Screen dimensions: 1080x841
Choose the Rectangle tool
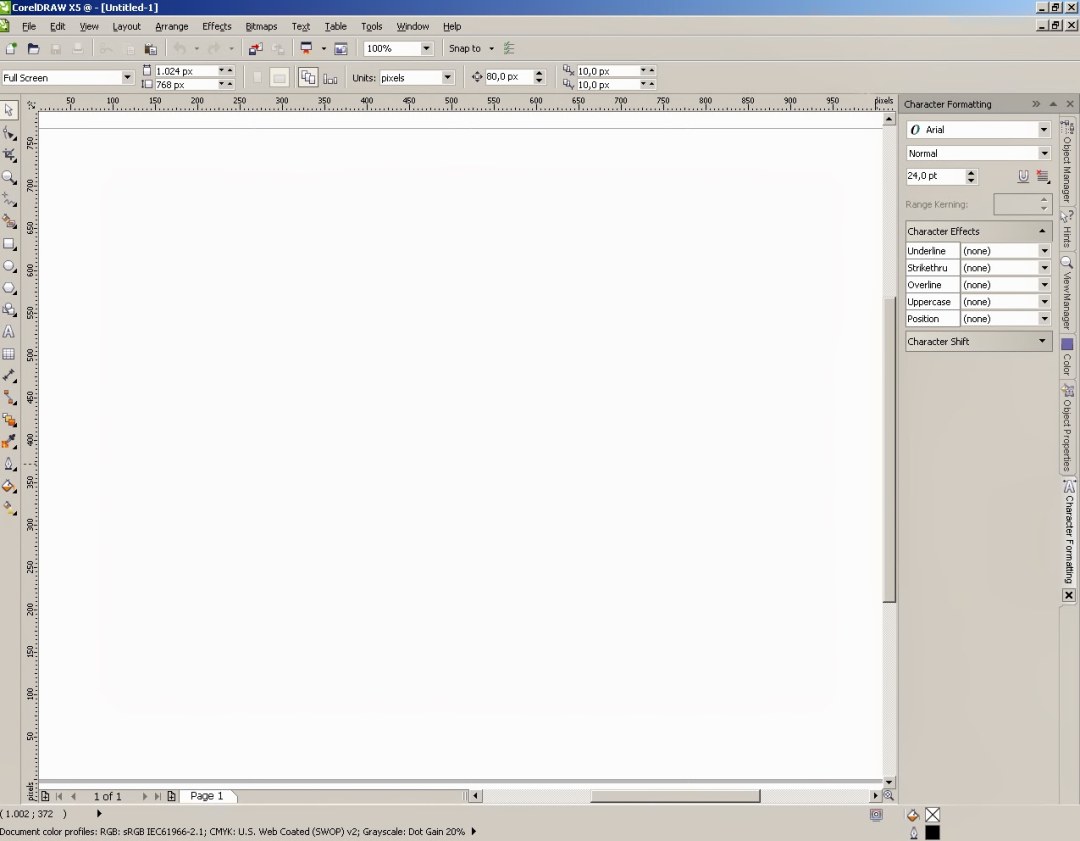click(9, 244)
